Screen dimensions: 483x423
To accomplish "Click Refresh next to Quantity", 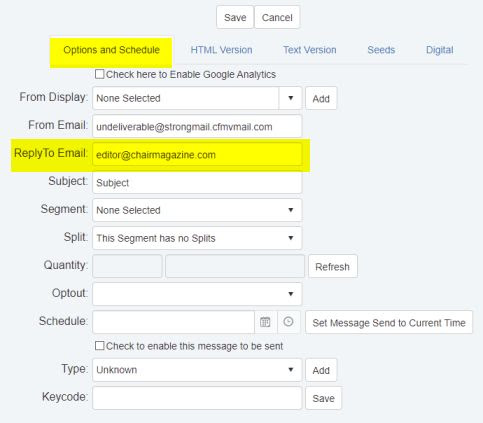I will point(333,266).
